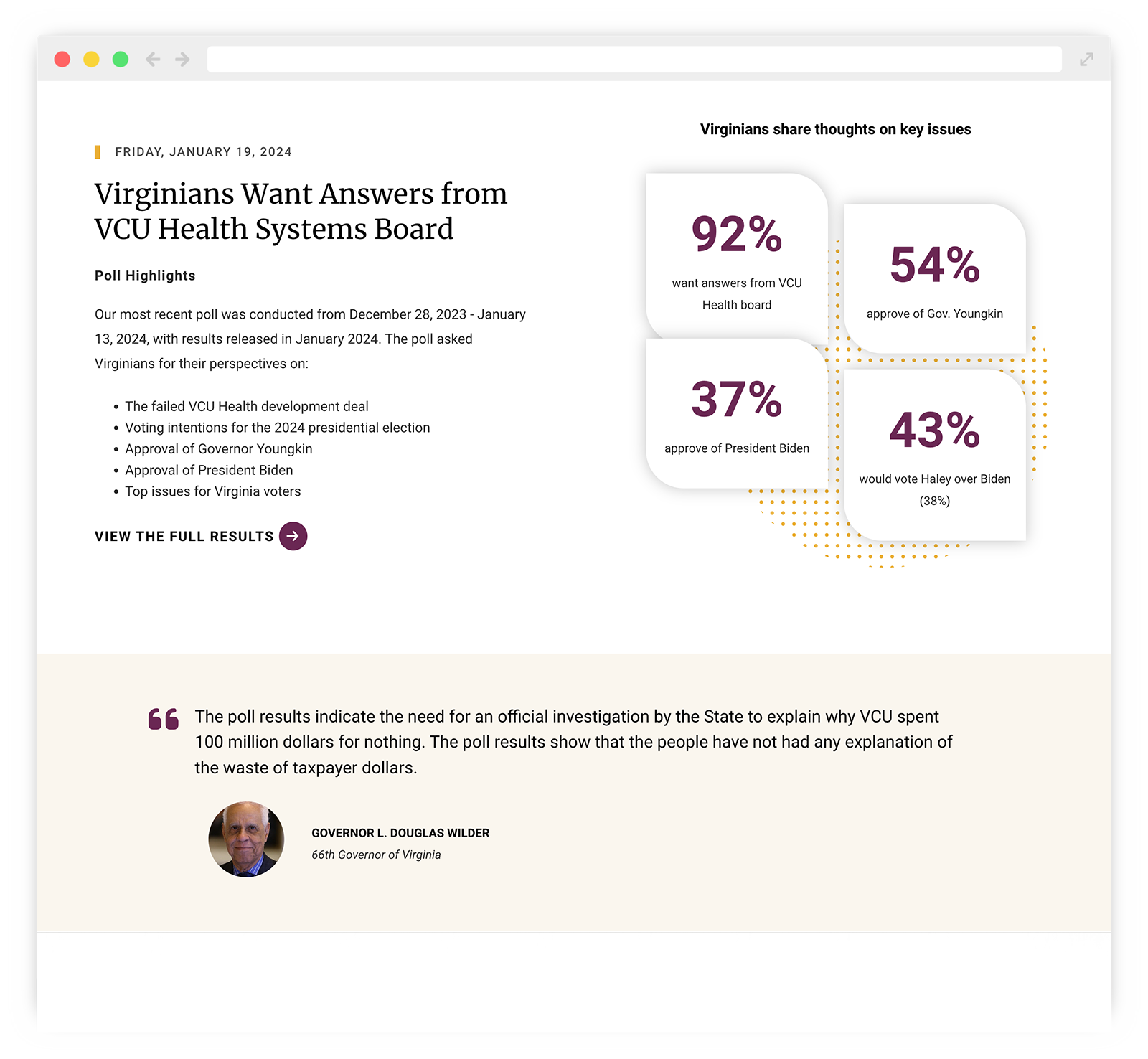Select the 37% President Biden approval card
The height and width of the screenshot is (1059, 1148).
click(736, 414)
